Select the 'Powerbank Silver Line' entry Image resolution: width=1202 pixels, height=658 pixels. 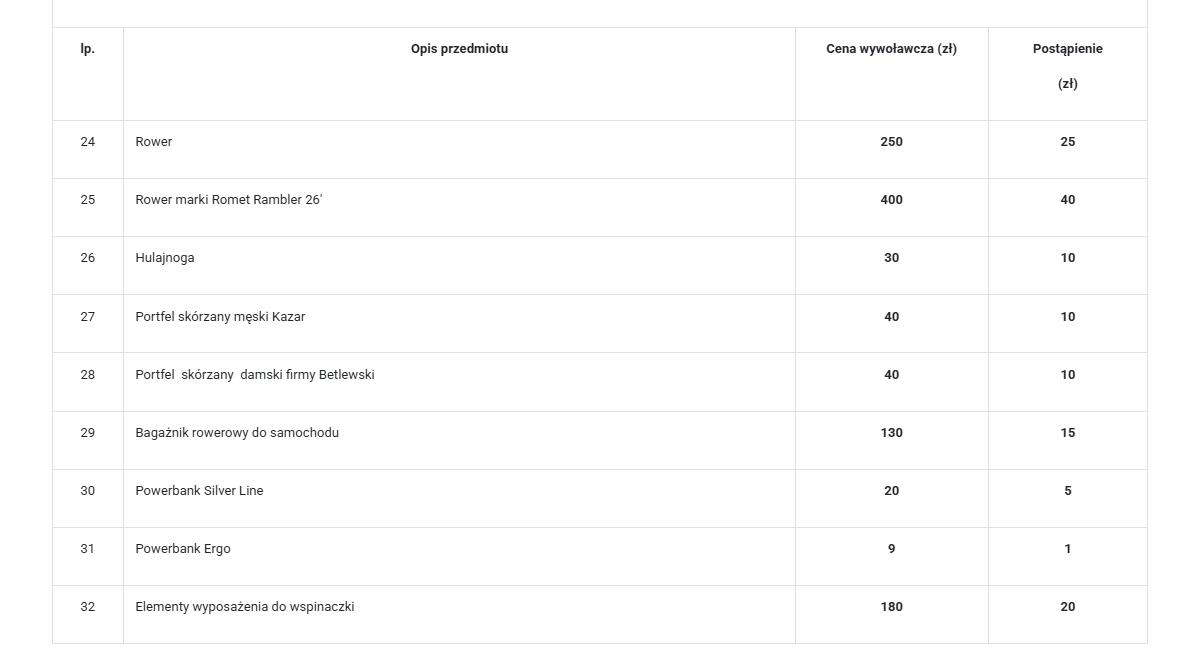pyautogui.click(x=199, y=491)
